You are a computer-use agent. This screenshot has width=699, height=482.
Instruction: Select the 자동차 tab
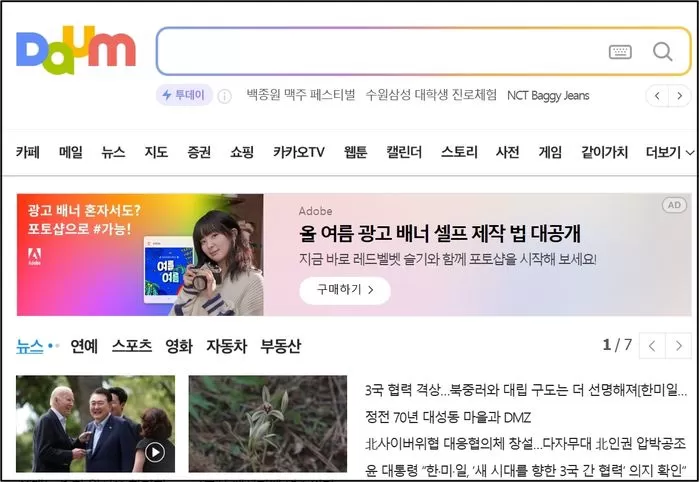tap(226, 346)
